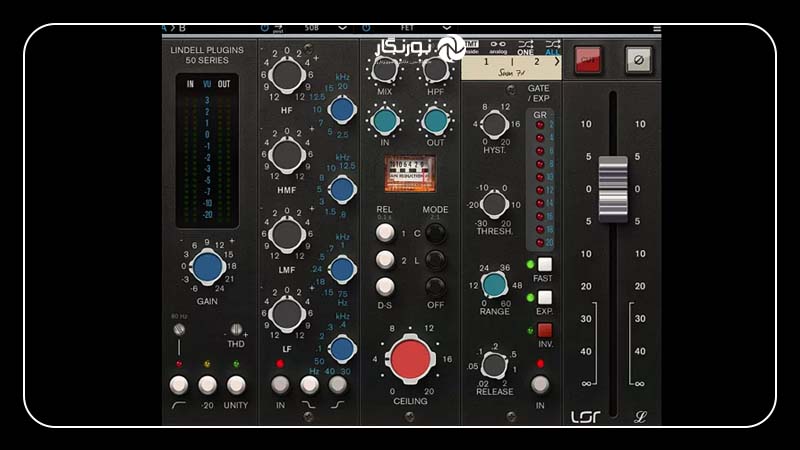Viewport: 800px width, 450px height.
Task: Select compressor MODE L button
Action: click(x=435, y=260)
